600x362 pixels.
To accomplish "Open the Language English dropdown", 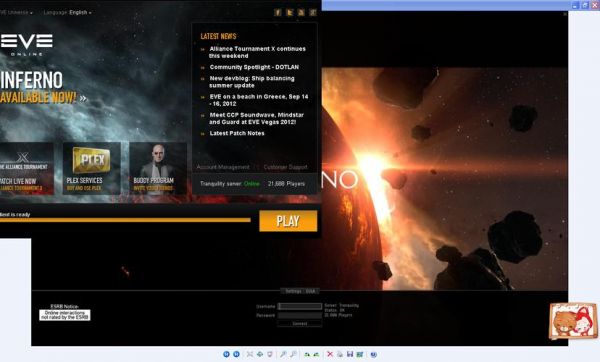I will (67, 12).
